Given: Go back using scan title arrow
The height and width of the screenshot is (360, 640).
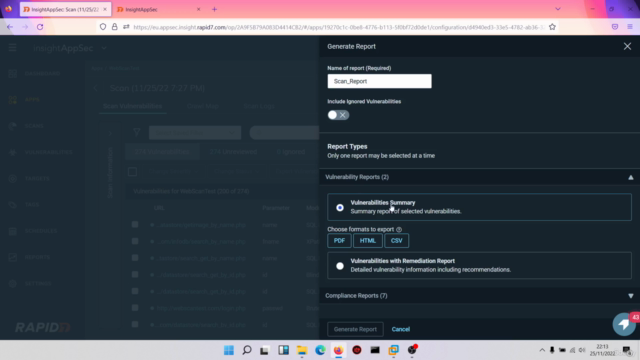Looking at the screenshot, I should point(96,88).
